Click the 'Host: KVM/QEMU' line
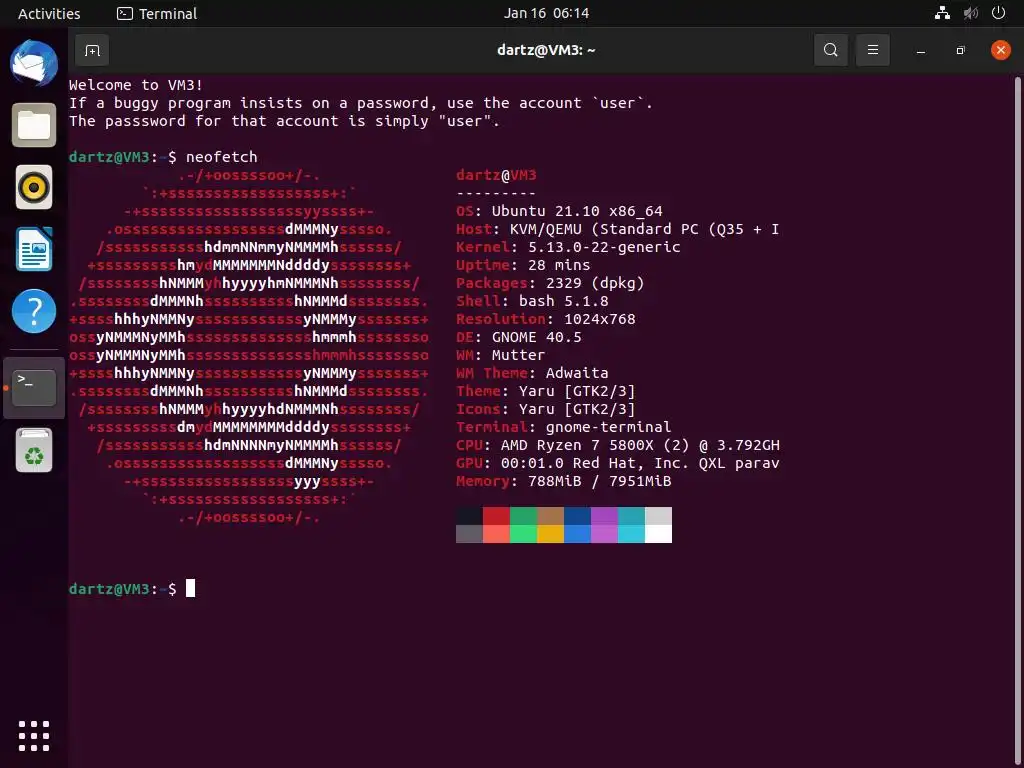Viewport: 1024px width, 768px height. (x=618, y=229)
